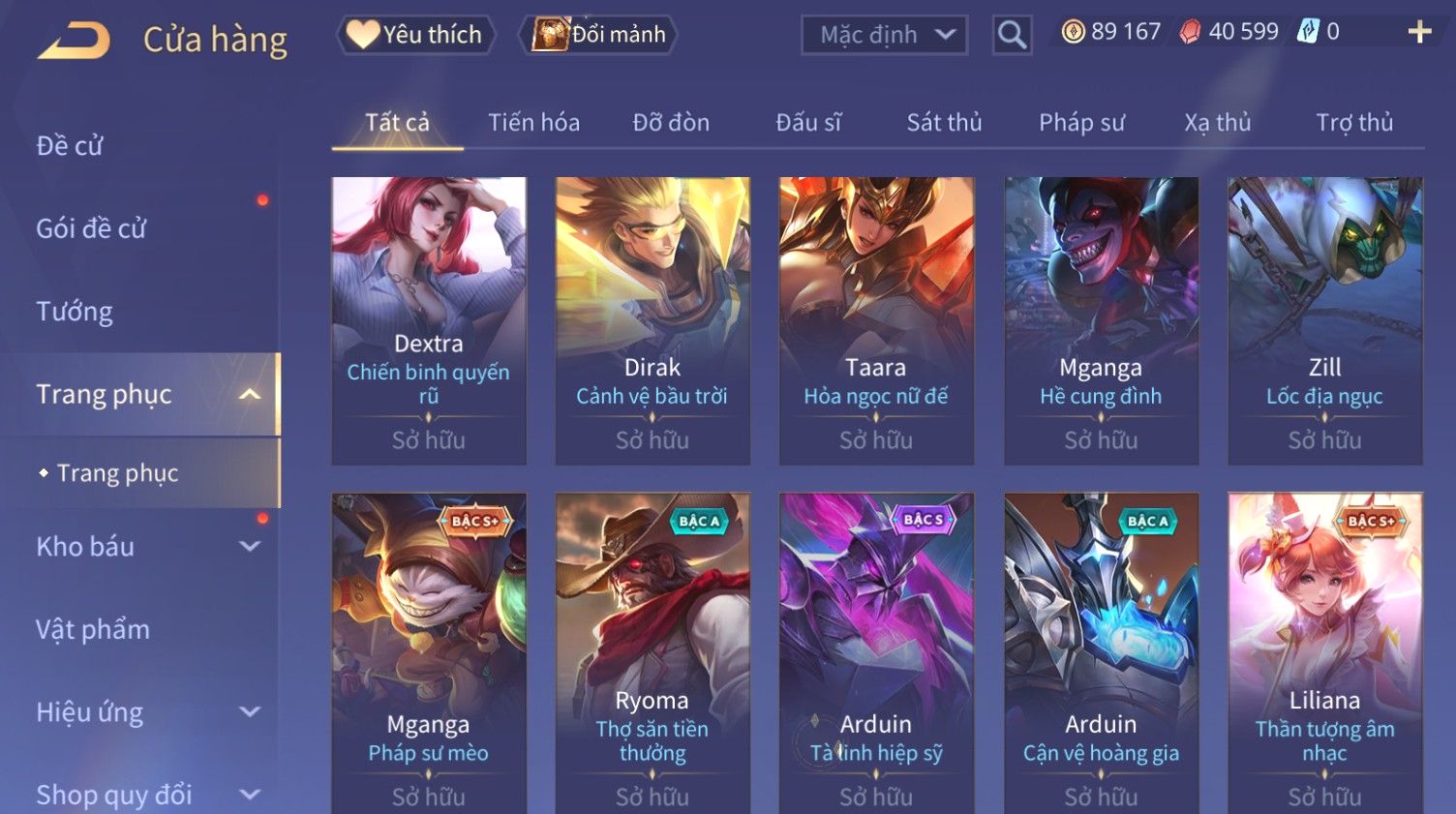Tap the blue voucher currency icon
Image resolution: width=1456 pixels, height=814 pixels.
point(1307,32)
